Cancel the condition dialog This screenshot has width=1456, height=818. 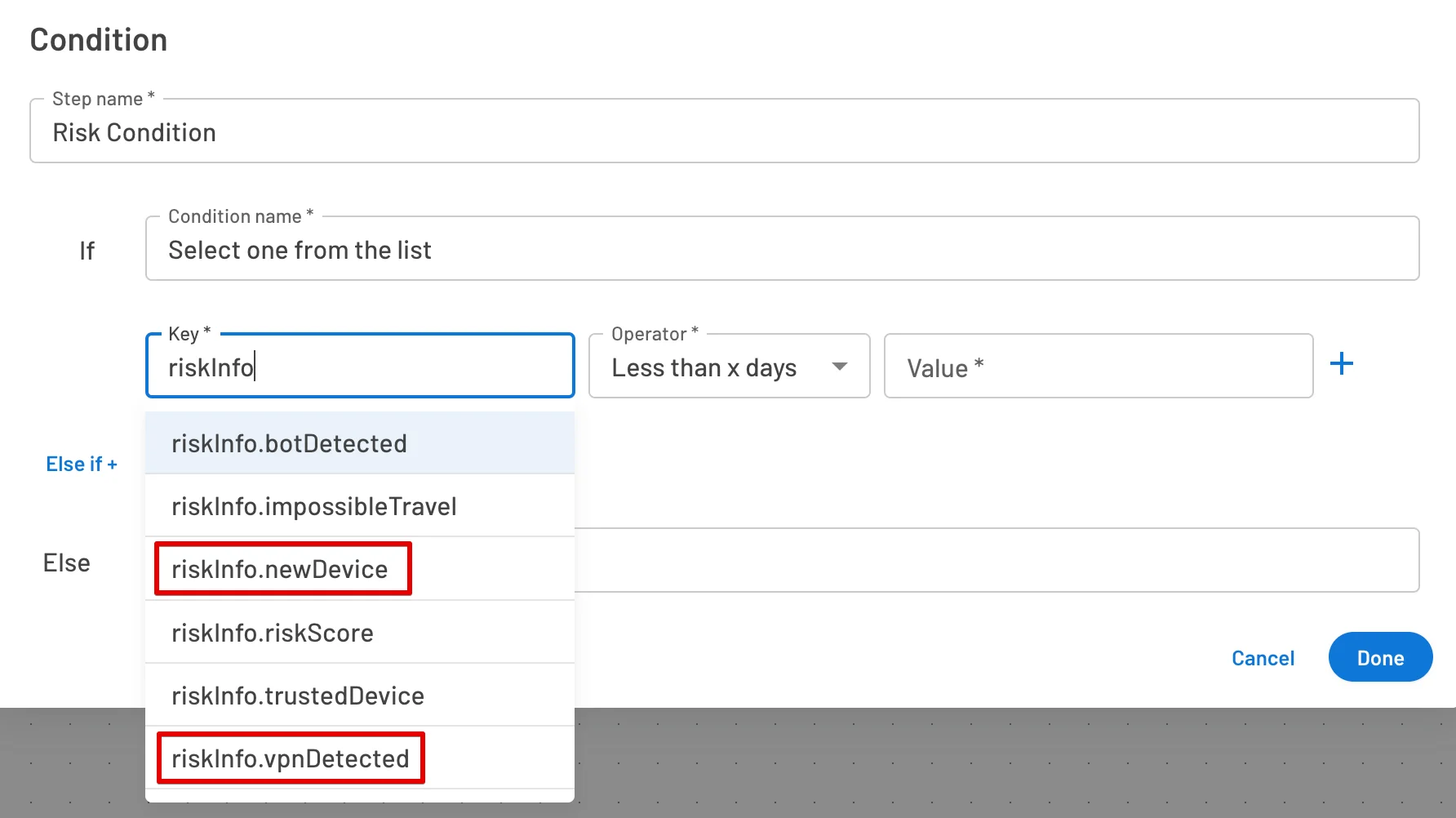(x=1263, y=658)
